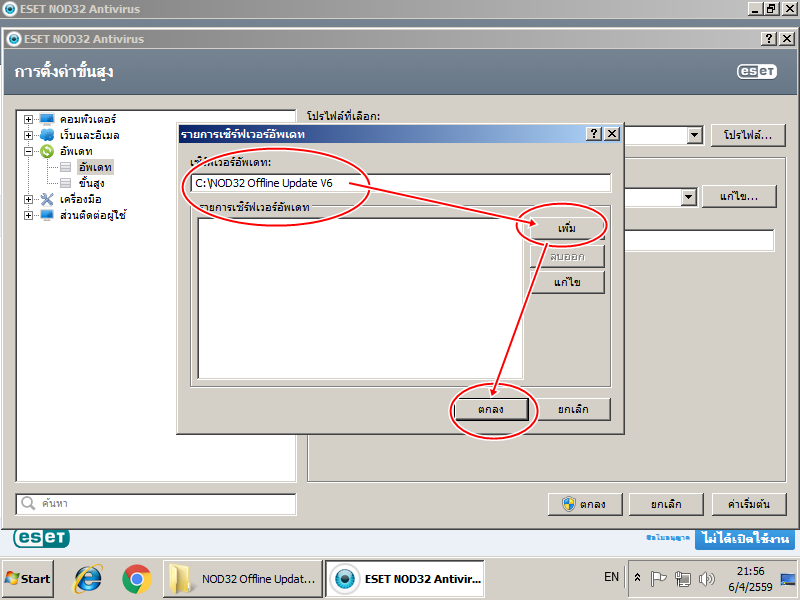Cancel the server list dialog with ยกเลิก
The width and height of the screenshot is (800, 600).
coord(573,409)
